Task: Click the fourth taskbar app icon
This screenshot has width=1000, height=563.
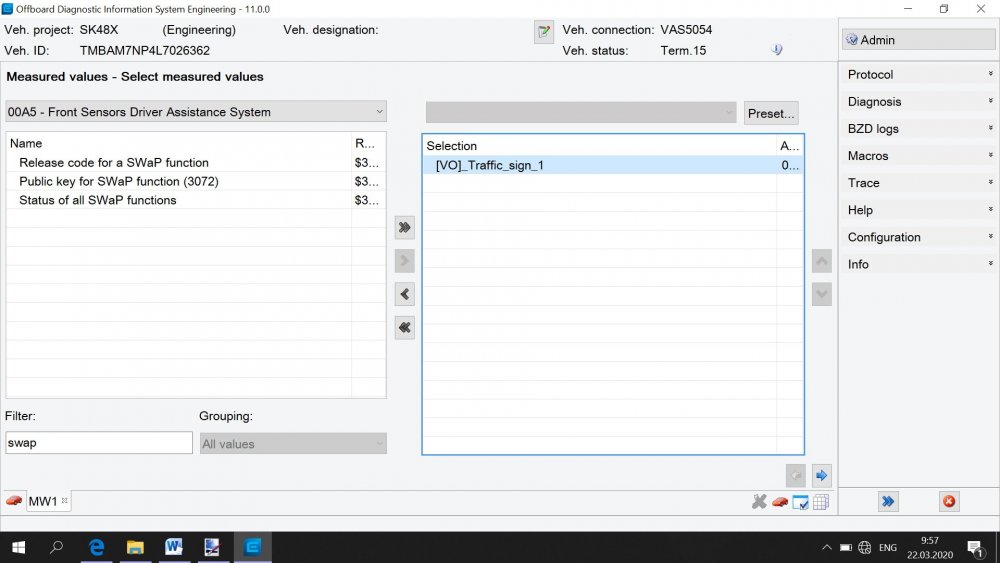Action: (x=212, y=547)
